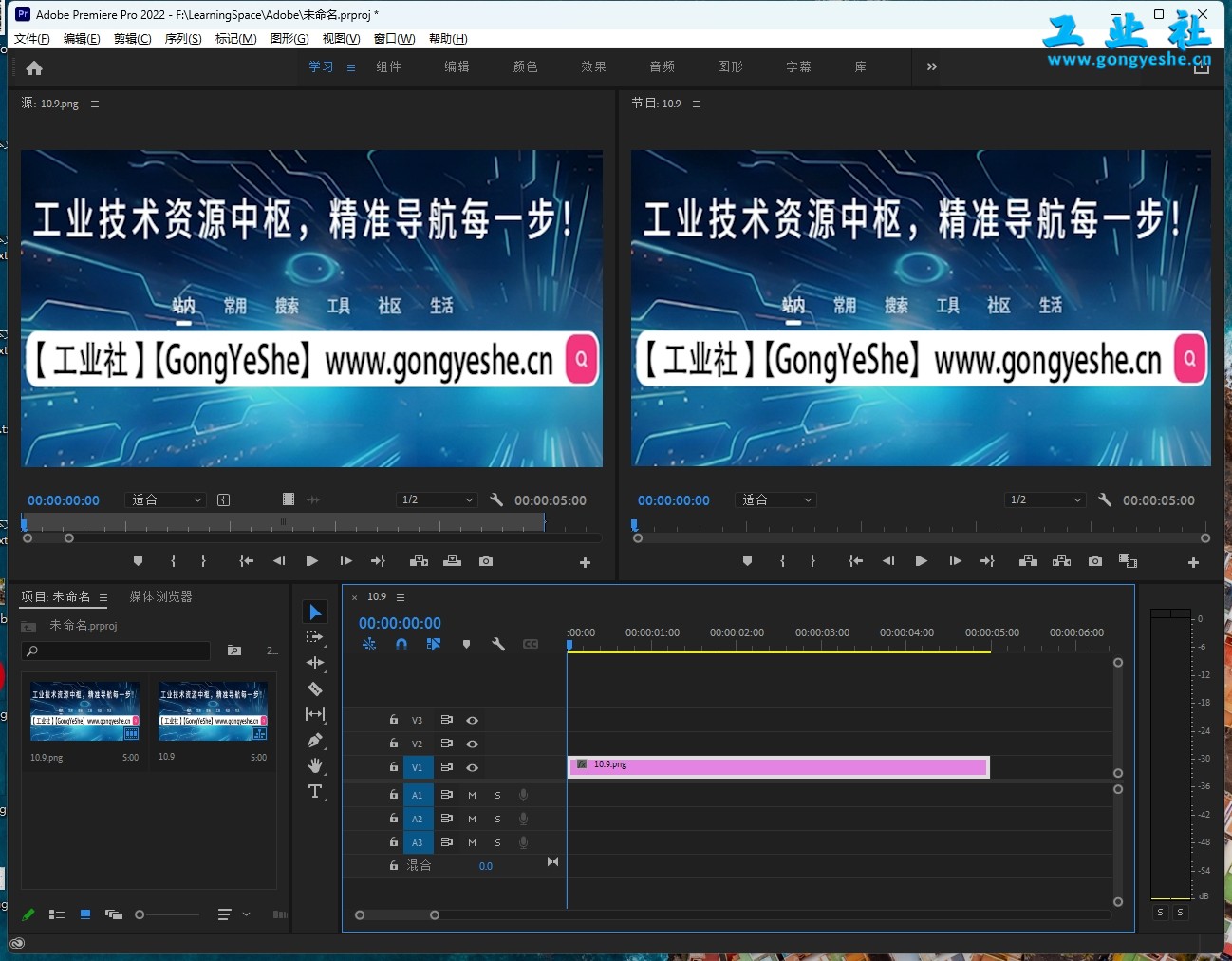The image size is (1232, 961).
Task: Open Program monitor zoom level dropdown
Action: [x=776, y=499]
